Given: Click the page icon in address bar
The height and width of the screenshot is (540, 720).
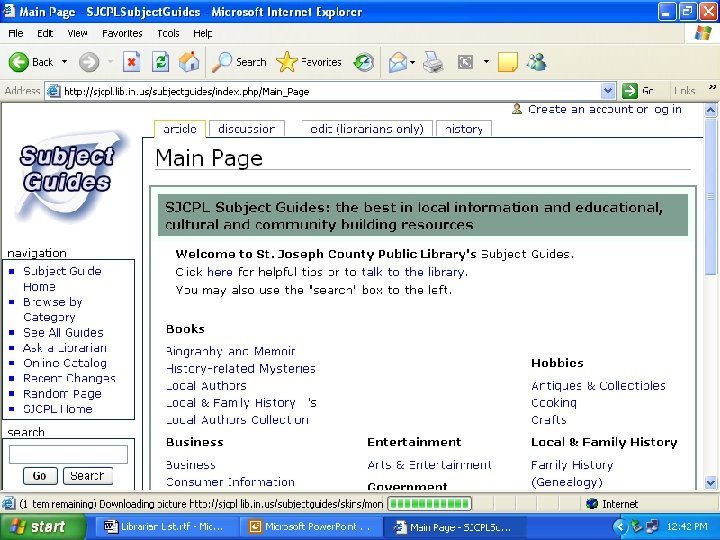Looking at the screenshot, I should point(54,91).
